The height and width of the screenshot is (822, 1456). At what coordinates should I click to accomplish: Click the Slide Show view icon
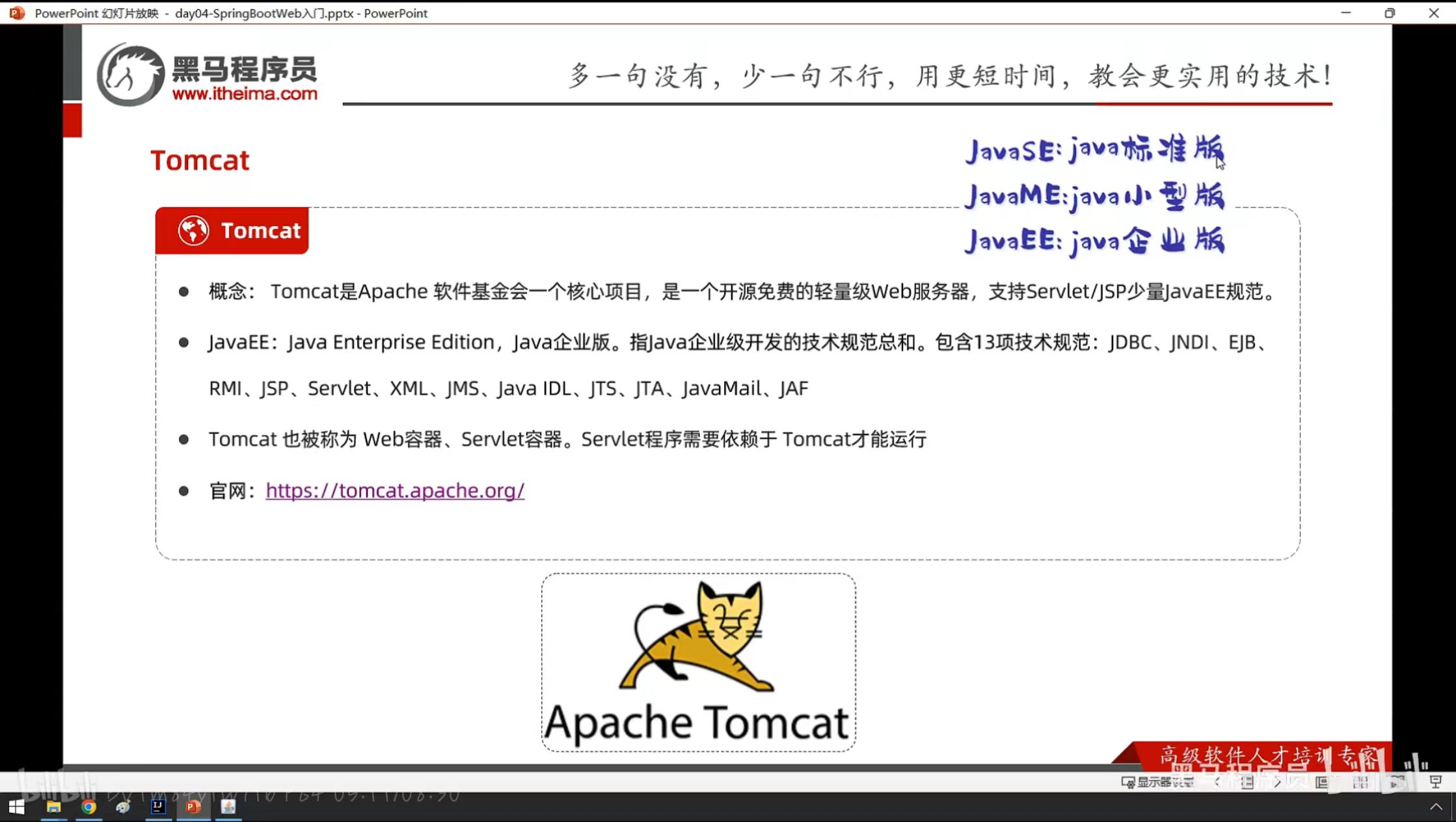1435,782
